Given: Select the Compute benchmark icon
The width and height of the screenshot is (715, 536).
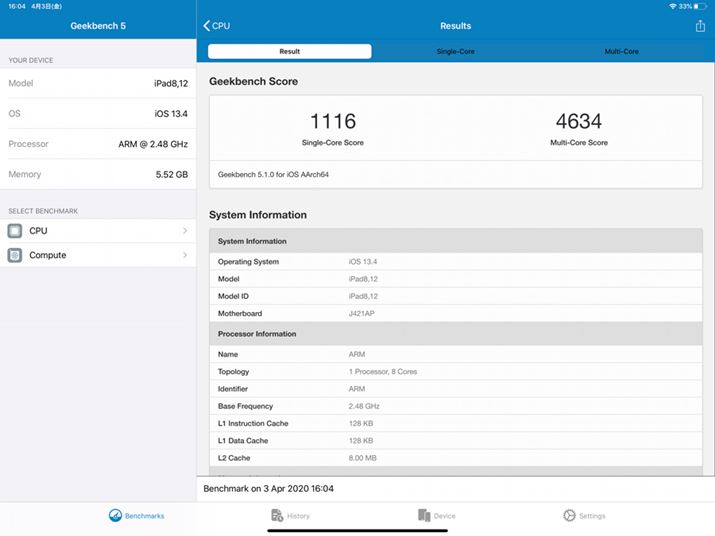Looking at the screenshot, I should point(15,255).
